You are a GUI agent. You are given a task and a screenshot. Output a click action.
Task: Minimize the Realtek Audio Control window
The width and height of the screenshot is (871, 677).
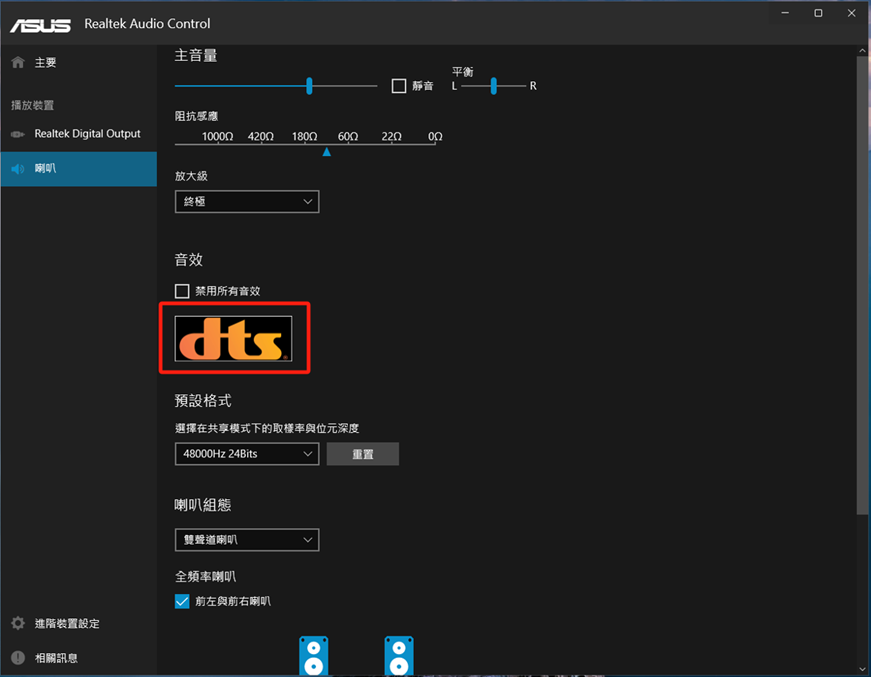(x=785, y=13)
